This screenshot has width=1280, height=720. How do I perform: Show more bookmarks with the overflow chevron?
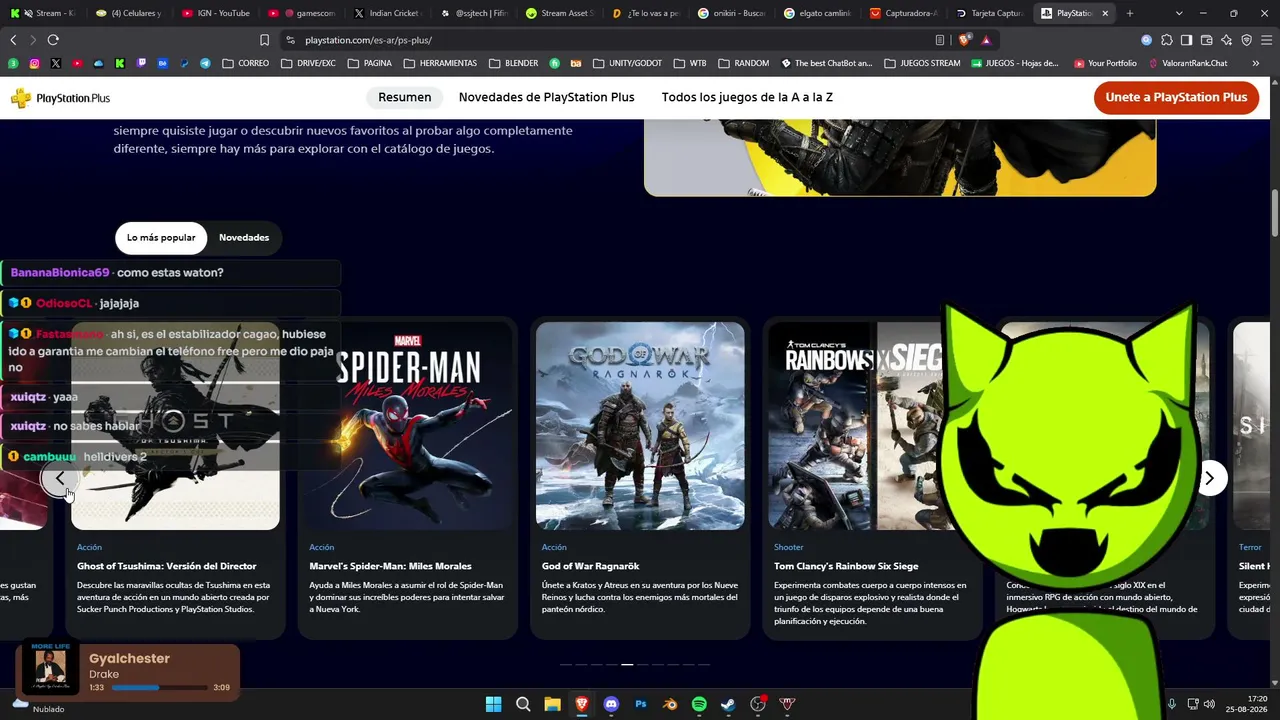1256,63
